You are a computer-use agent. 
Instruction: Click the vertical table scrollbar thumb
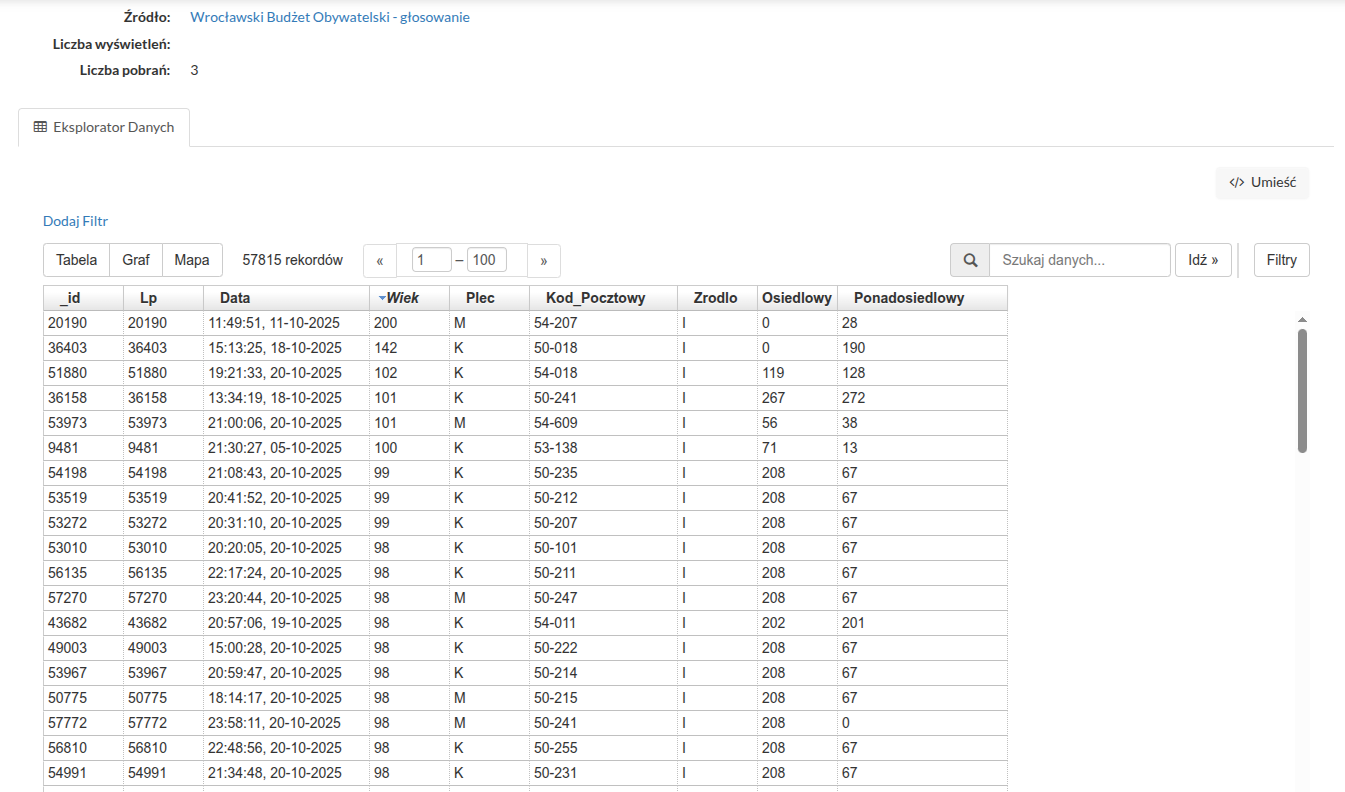1301,390
